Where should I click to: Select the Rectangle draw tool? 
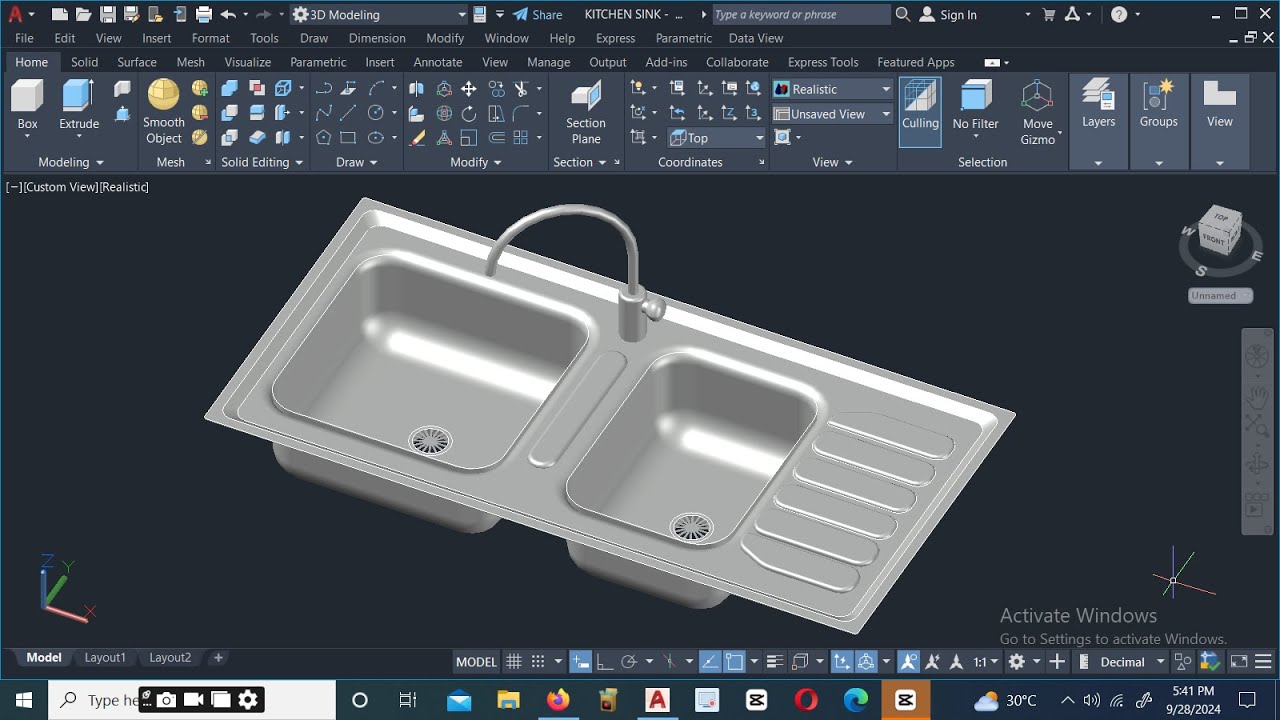348,138
